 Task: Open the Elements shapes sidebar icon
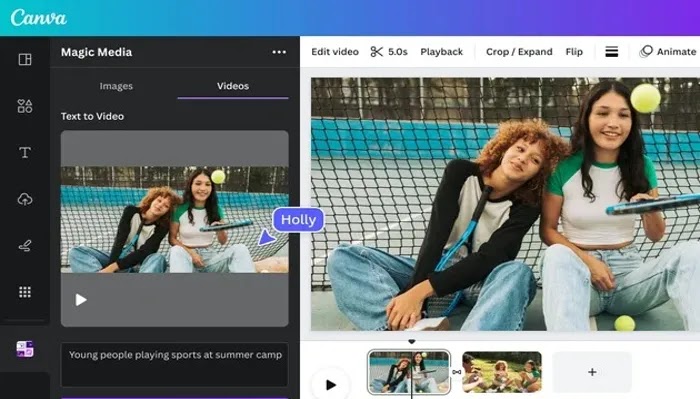pos(25,106)
